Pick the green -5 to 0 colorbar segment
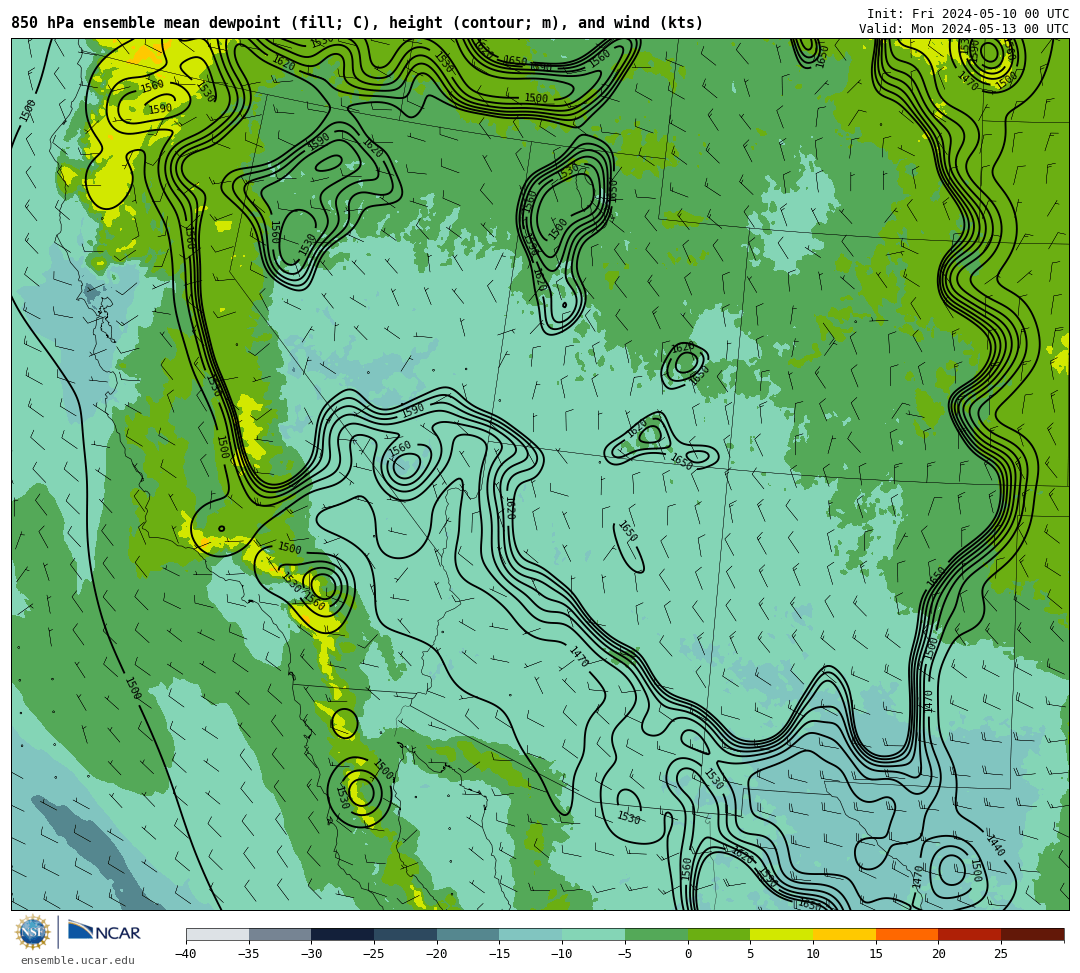Image resolution: width=1080 pixels, height=973 pixels. 656,934
